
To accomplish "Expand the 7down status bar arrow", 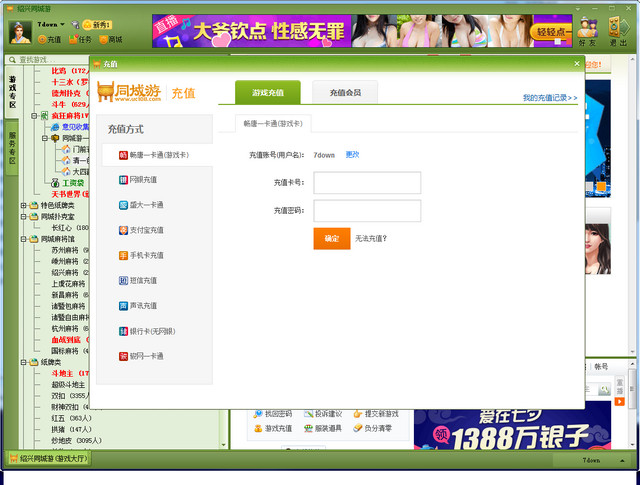I will coord(622,461).
